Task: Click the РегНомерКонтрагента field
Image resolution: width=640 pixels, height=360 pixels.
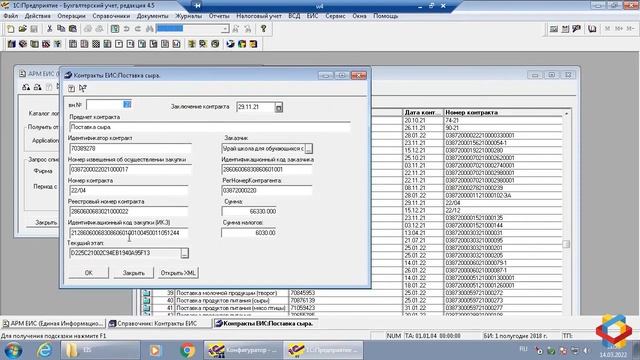Action: click(267, 191)
